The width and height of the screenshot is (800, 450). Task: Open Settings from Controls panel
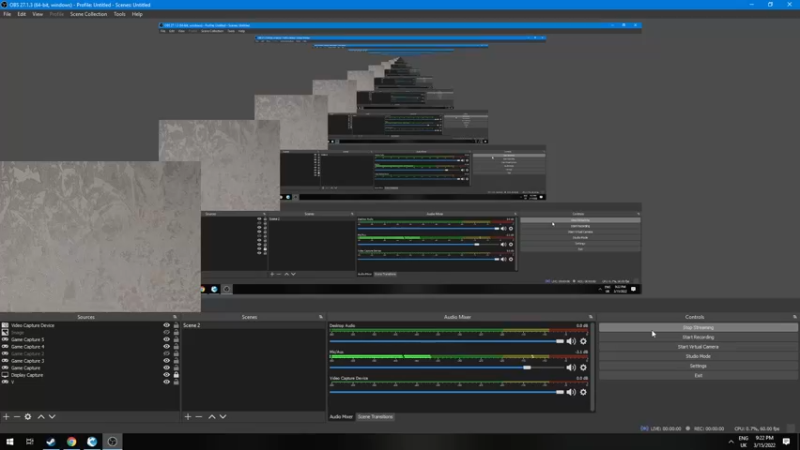(x=698, y=366)
